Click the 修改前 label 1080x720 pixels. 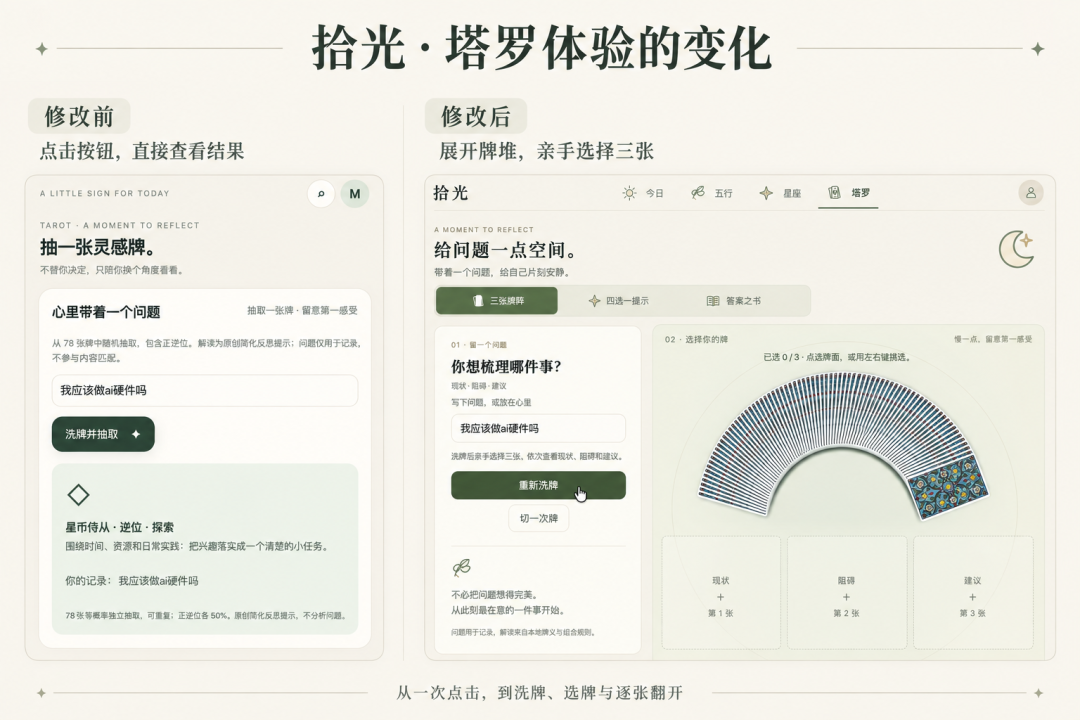[79, 116]
